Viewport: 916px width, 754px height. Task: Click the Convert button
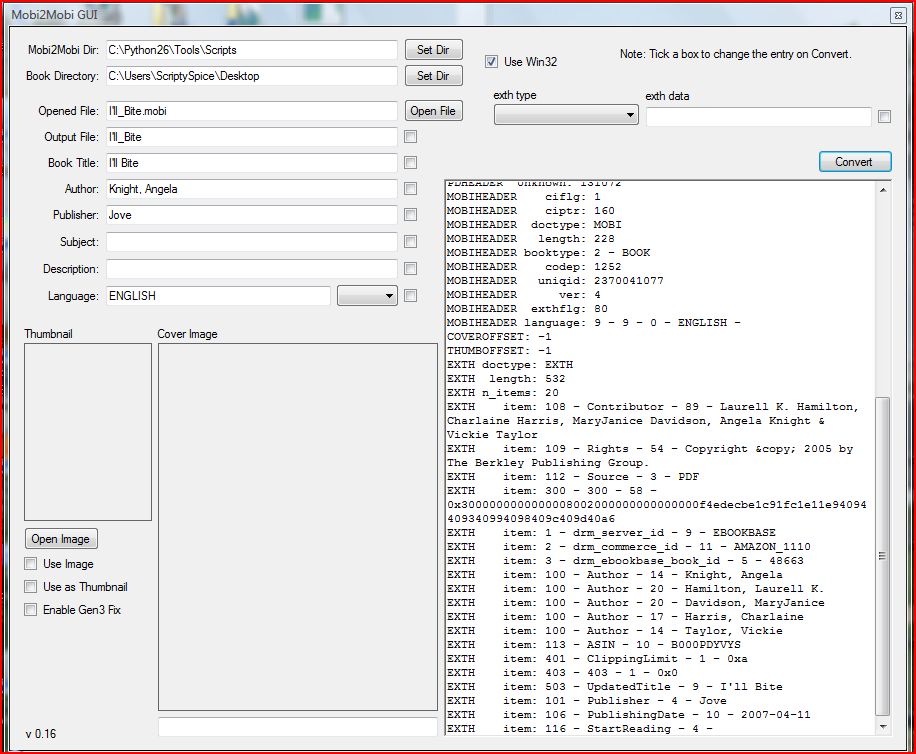point(855,162)
